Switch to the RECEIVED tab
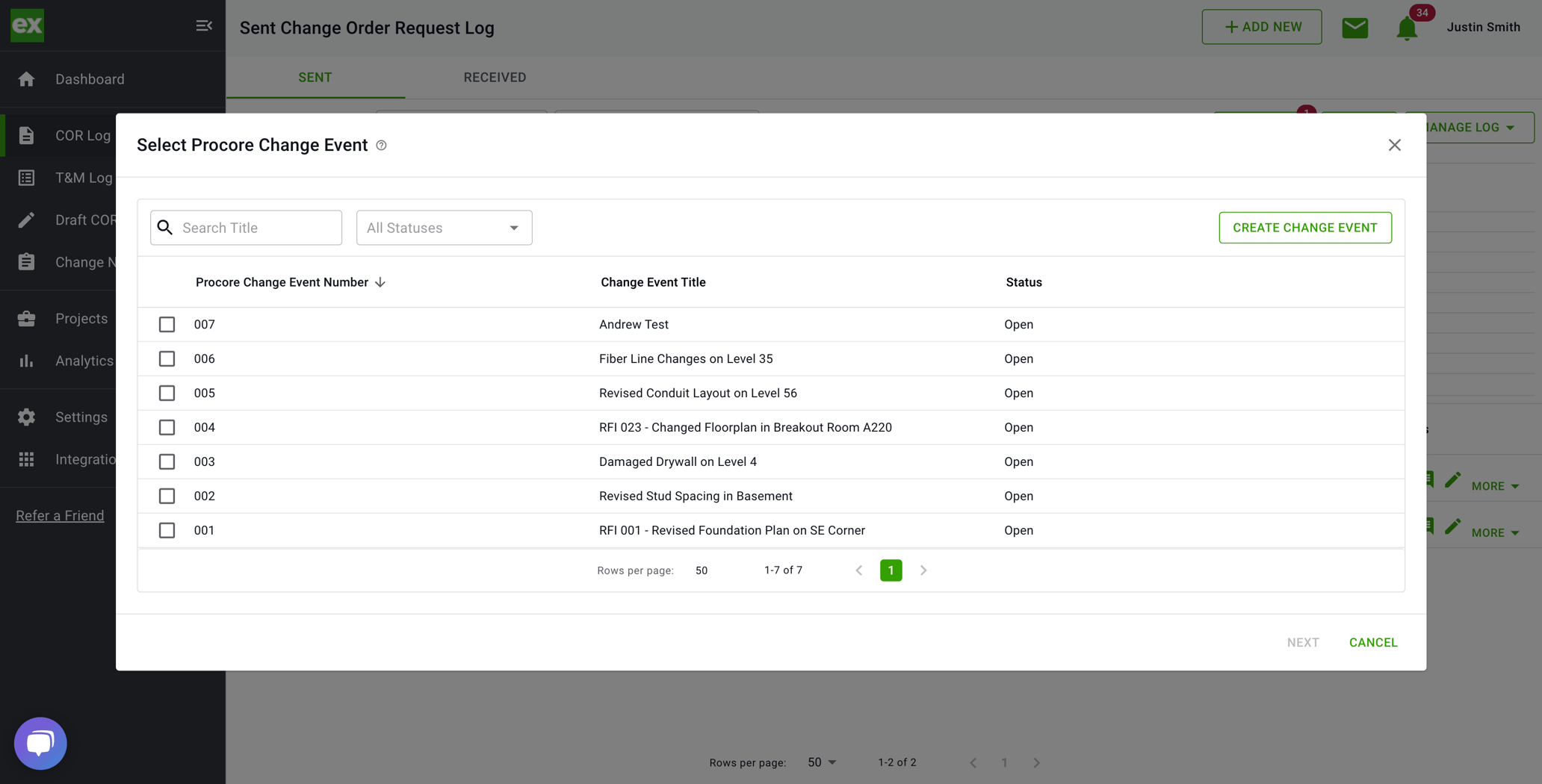Image resolution: width=1542 pixels, height=784 pixels. tap(494, 77)
